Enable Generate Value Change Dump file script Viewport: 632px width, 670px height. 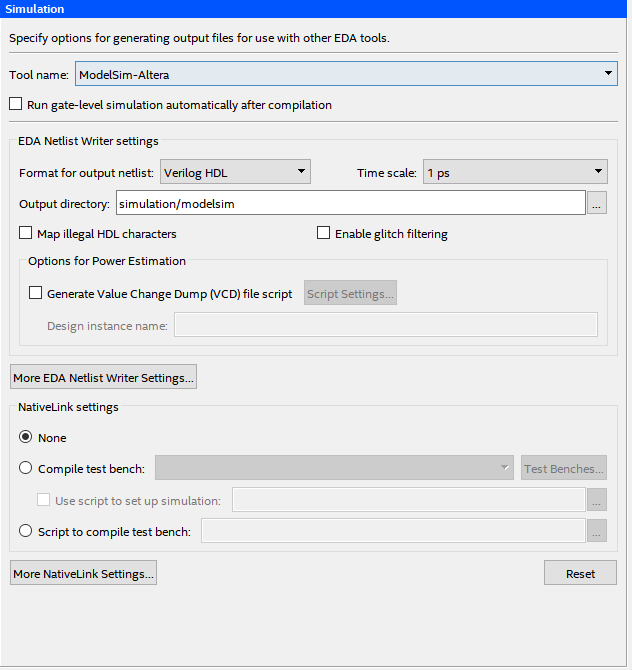[36, 294]
